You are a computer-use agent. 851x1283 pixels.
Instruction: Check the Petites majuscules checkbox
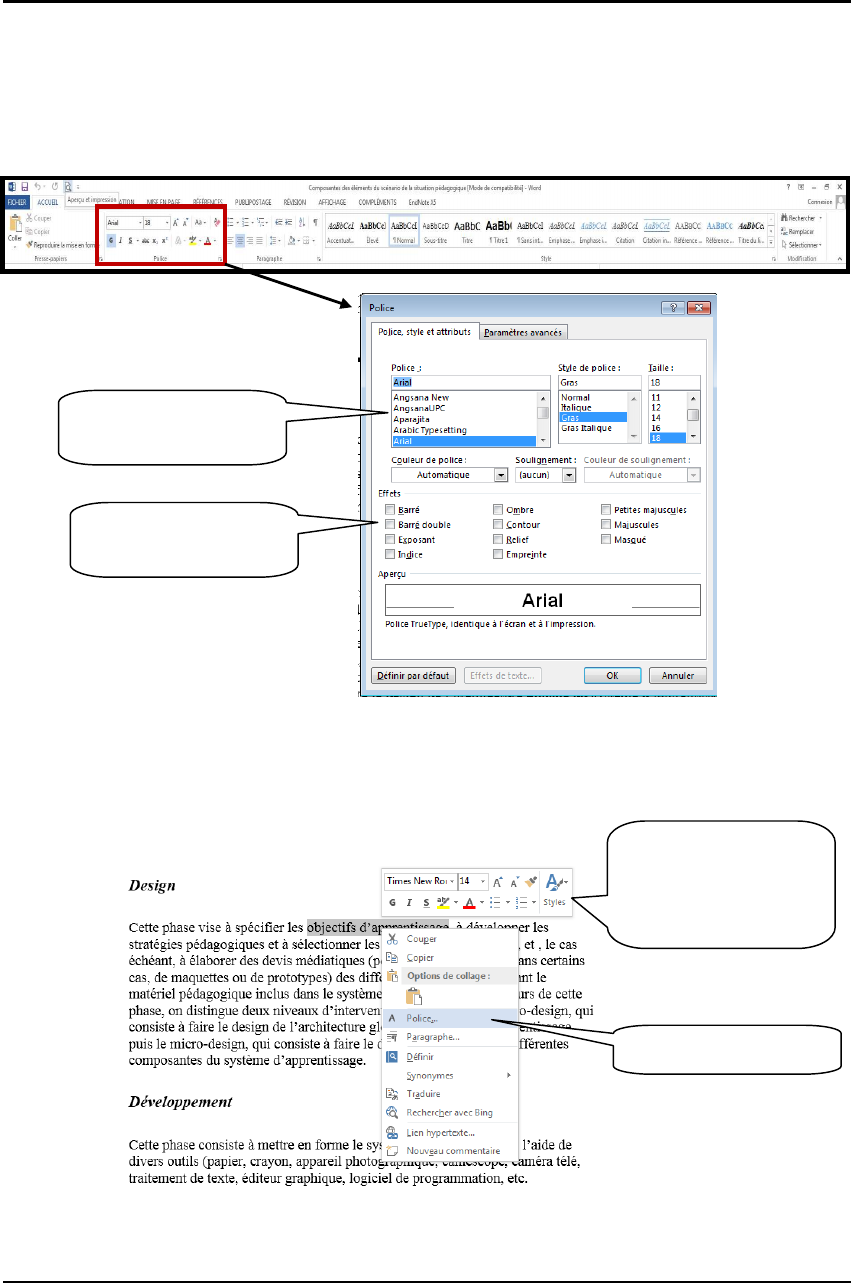tap(606, 509)
